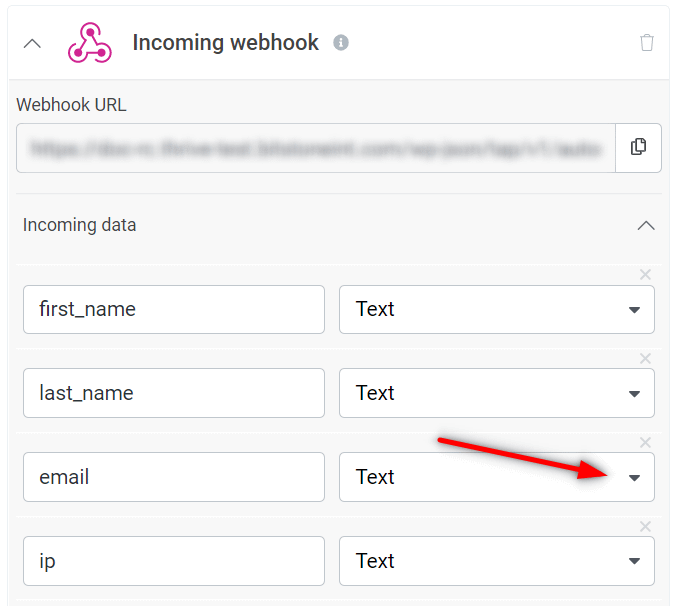Open the Text type dropdown for email
679x606 pixels.
click(497, 477)
